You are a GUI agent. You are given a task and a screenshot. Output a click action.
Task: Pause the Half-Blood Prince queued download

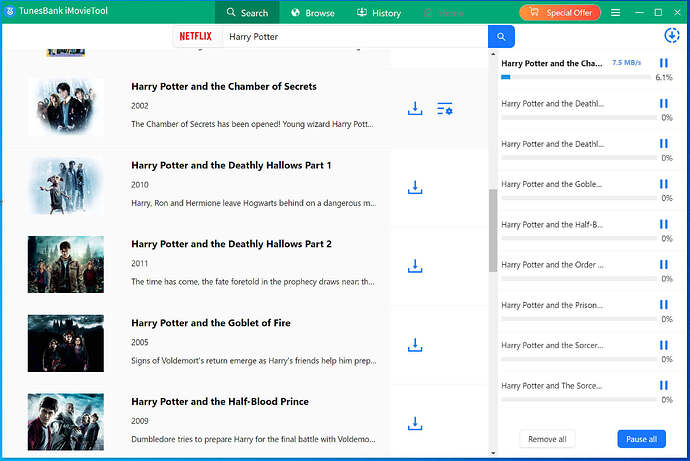tap(664, 224)
